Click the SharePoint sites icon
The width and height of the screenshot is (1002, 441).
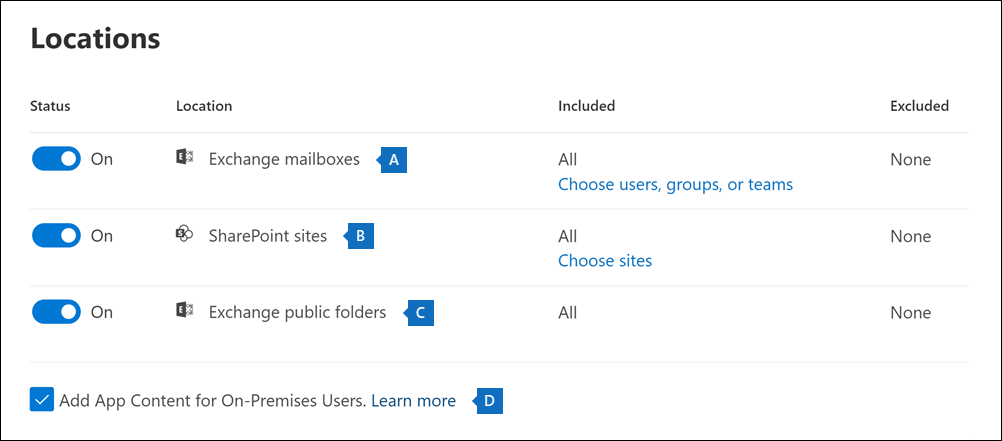pos(185,235)
